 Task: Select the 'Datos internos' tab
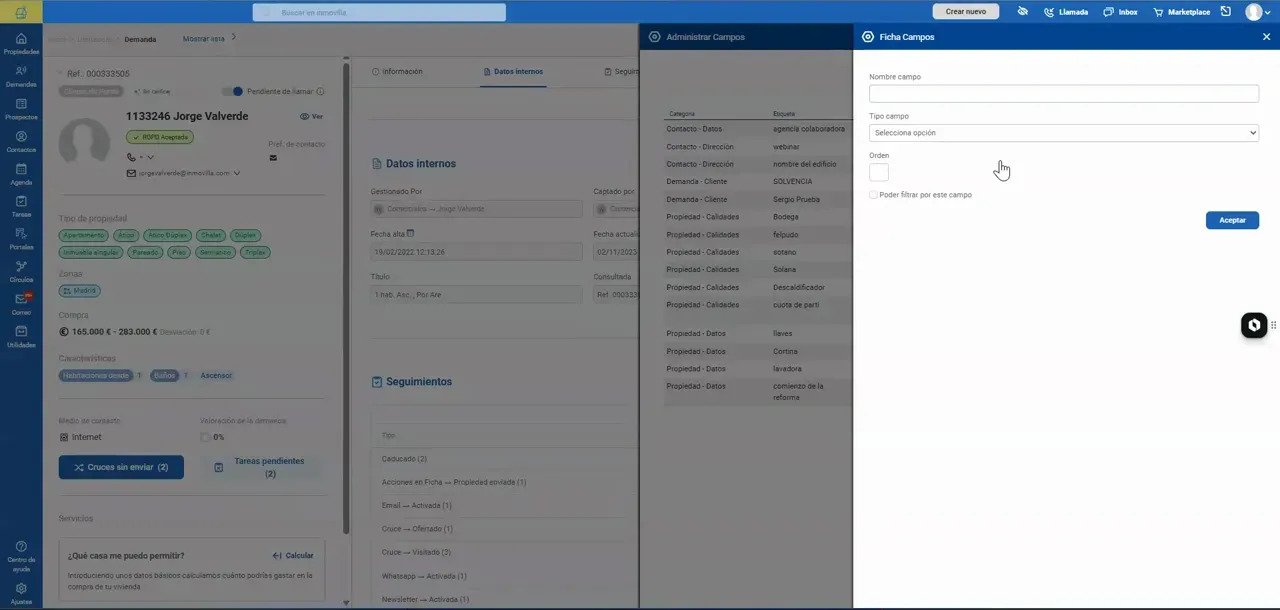513,72
